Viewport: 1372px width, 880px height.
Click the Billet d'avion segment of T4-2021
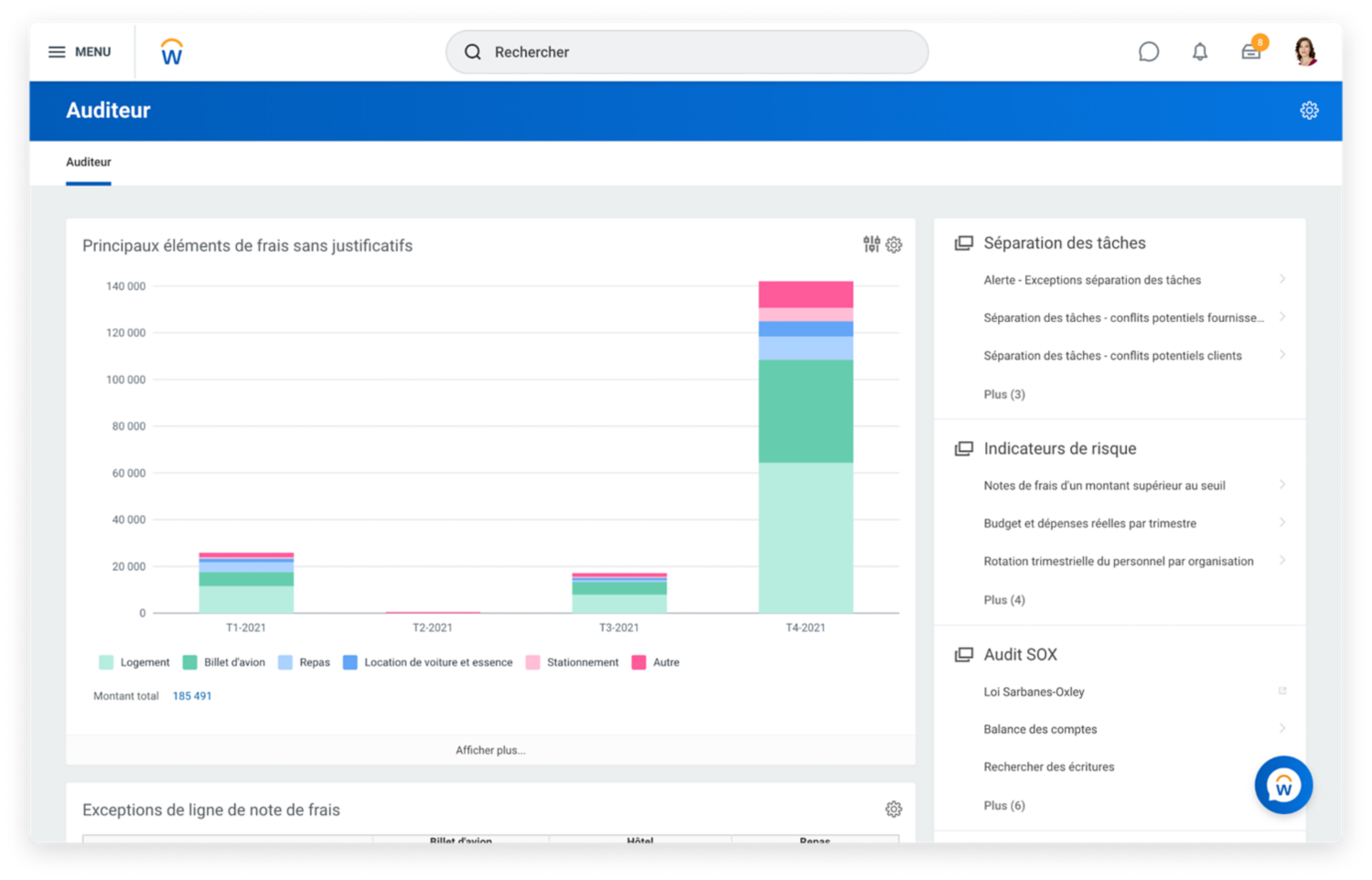click(x=806, y=412)
